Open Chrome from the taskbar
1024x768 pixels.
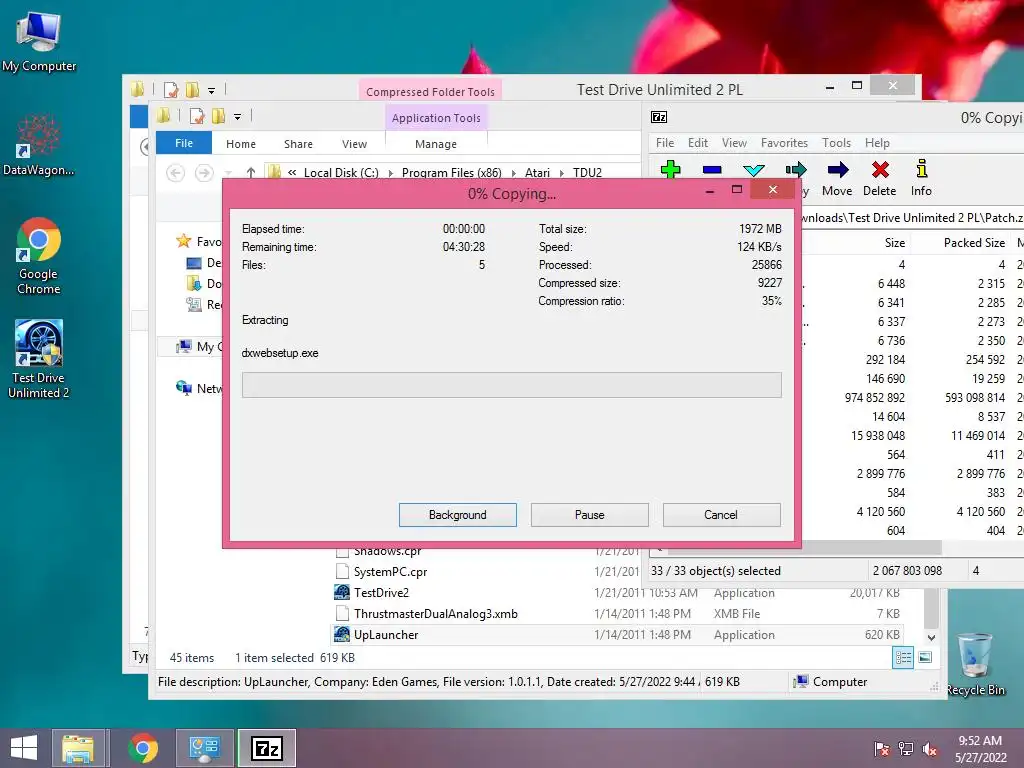click(142, 748)
